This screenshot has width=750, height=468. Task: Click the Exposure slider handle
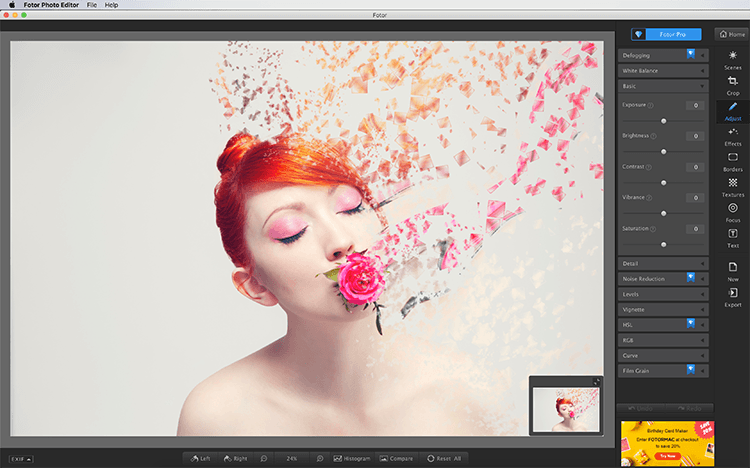point(663,121)
